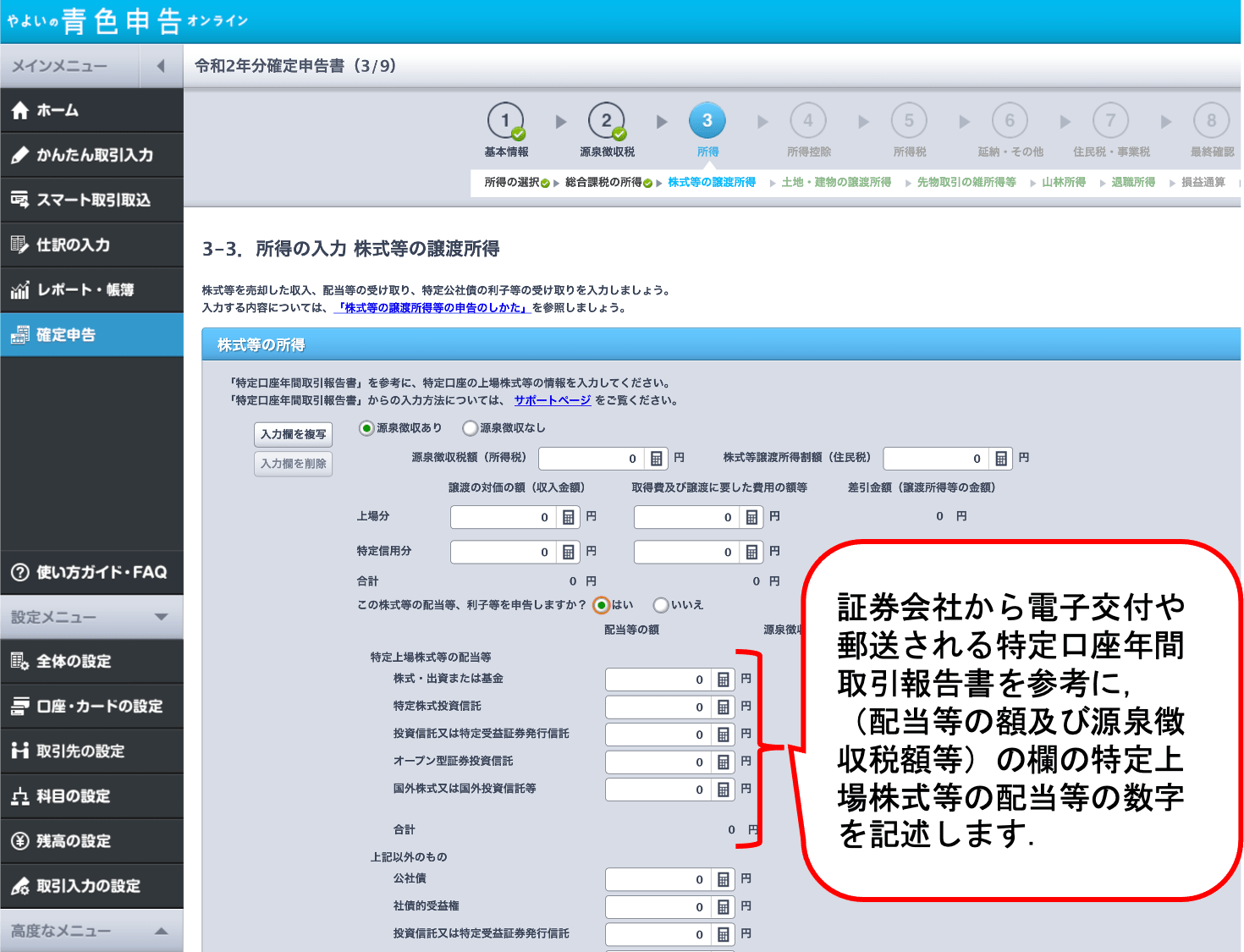Open calculator for オープン型証券投資信託
Screen dimensions: 1244x952
pos(723,762)
